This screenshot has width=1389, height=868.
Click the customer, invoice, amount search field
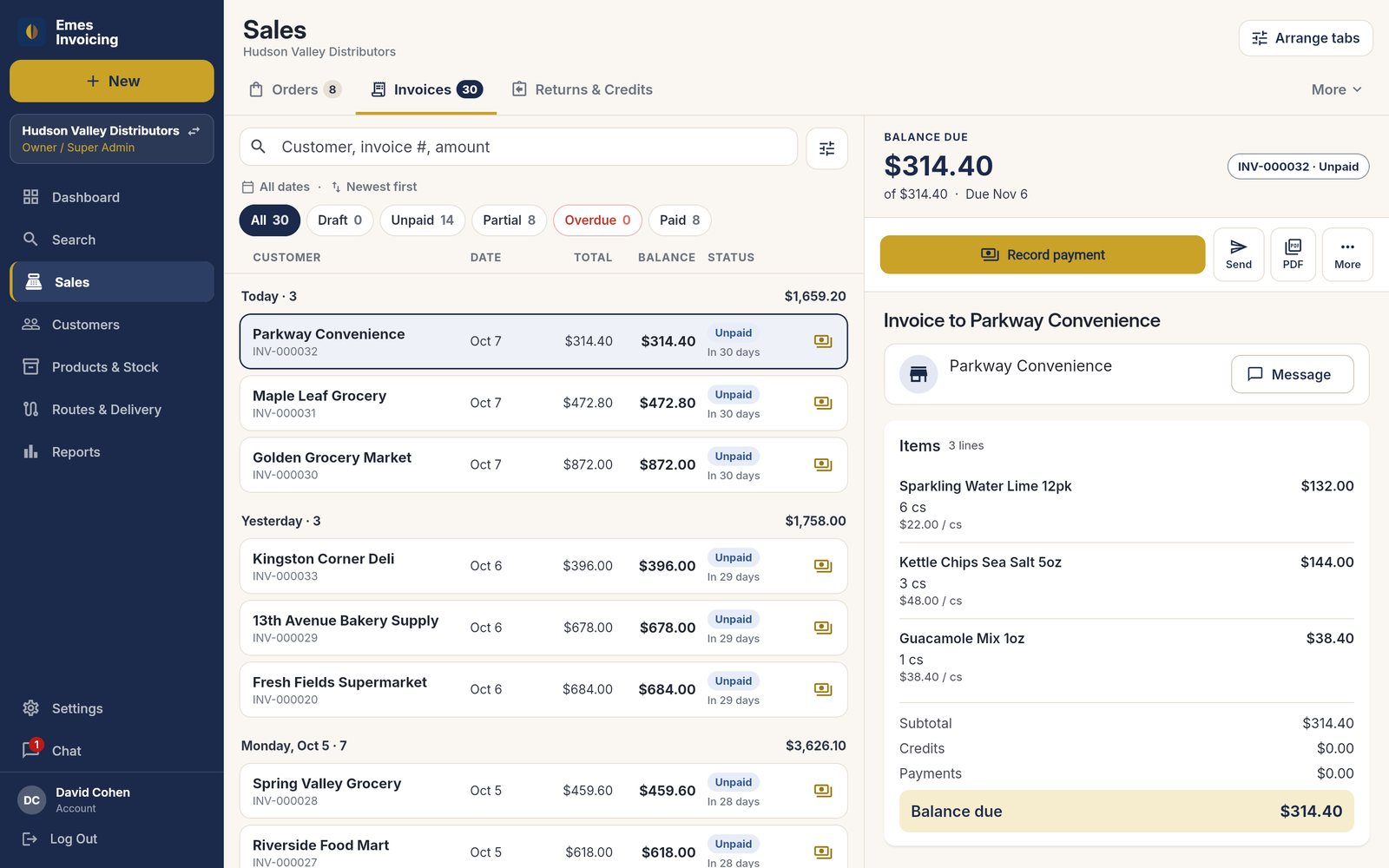click(518, 148)
